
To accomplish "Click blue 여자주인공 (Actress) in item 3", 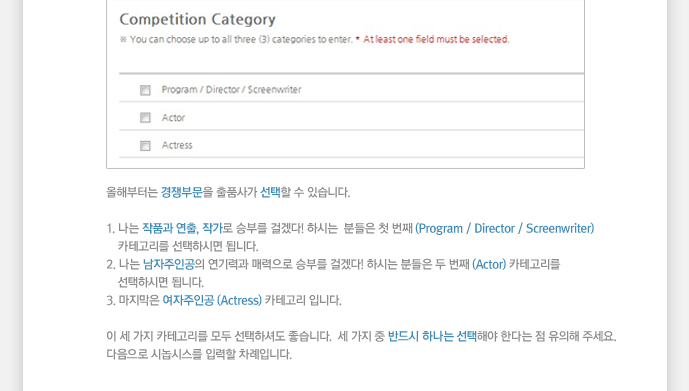I will click(x=212, y=300).
